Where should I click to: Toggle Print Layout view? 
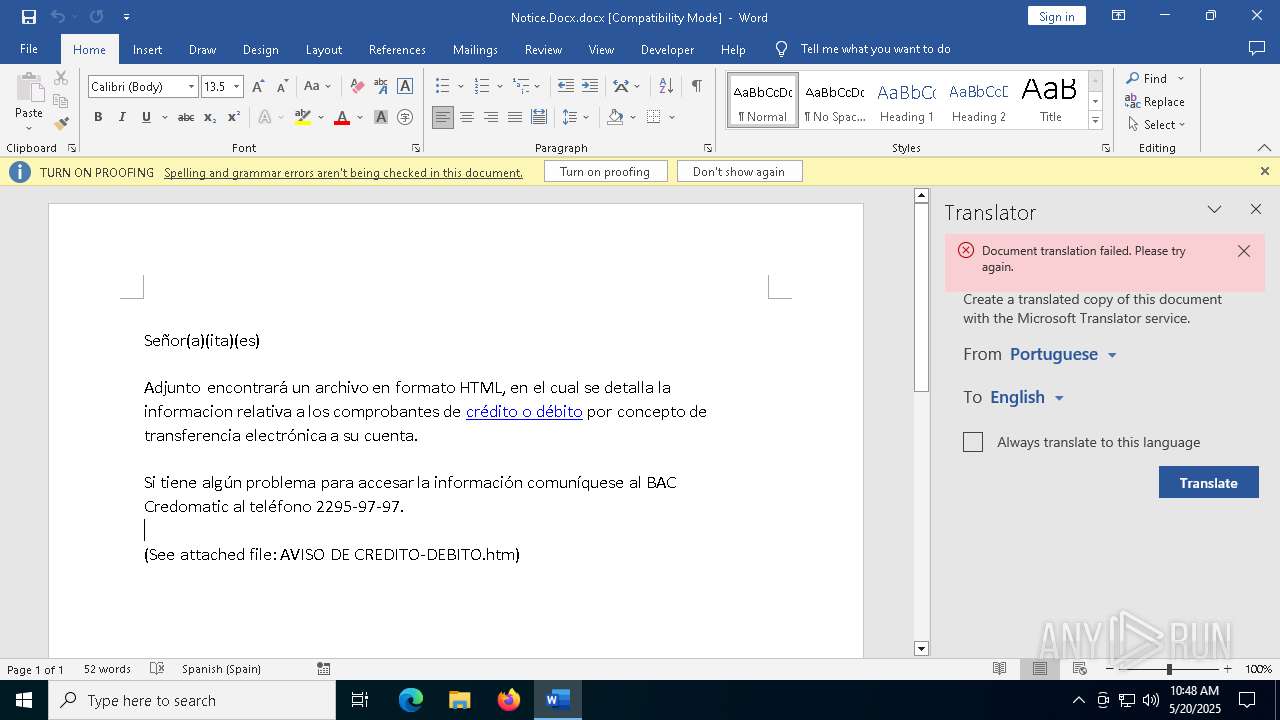click(x=1040, y=669)
